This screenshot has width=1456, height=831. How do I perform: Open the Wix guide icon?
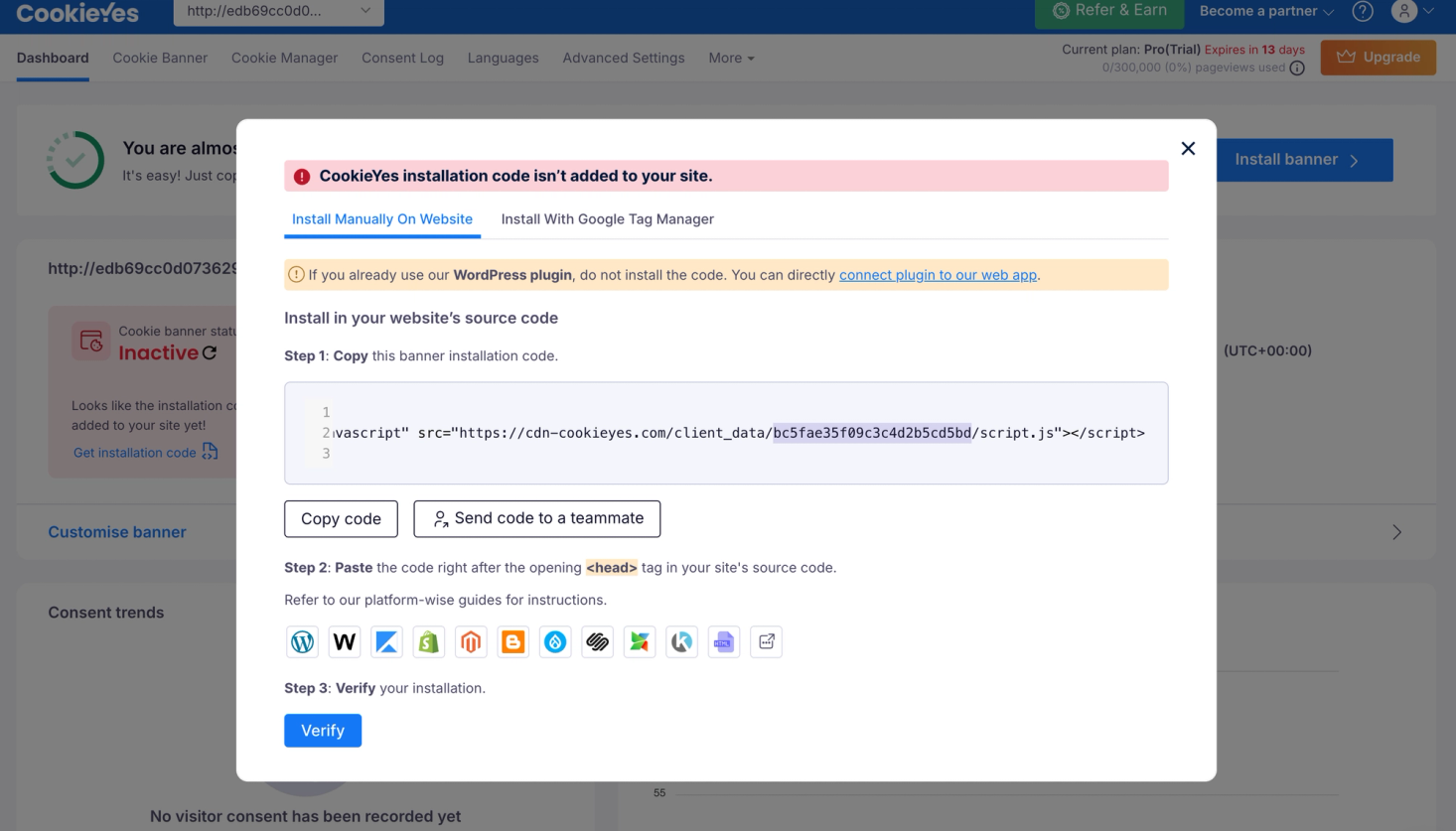345,641
